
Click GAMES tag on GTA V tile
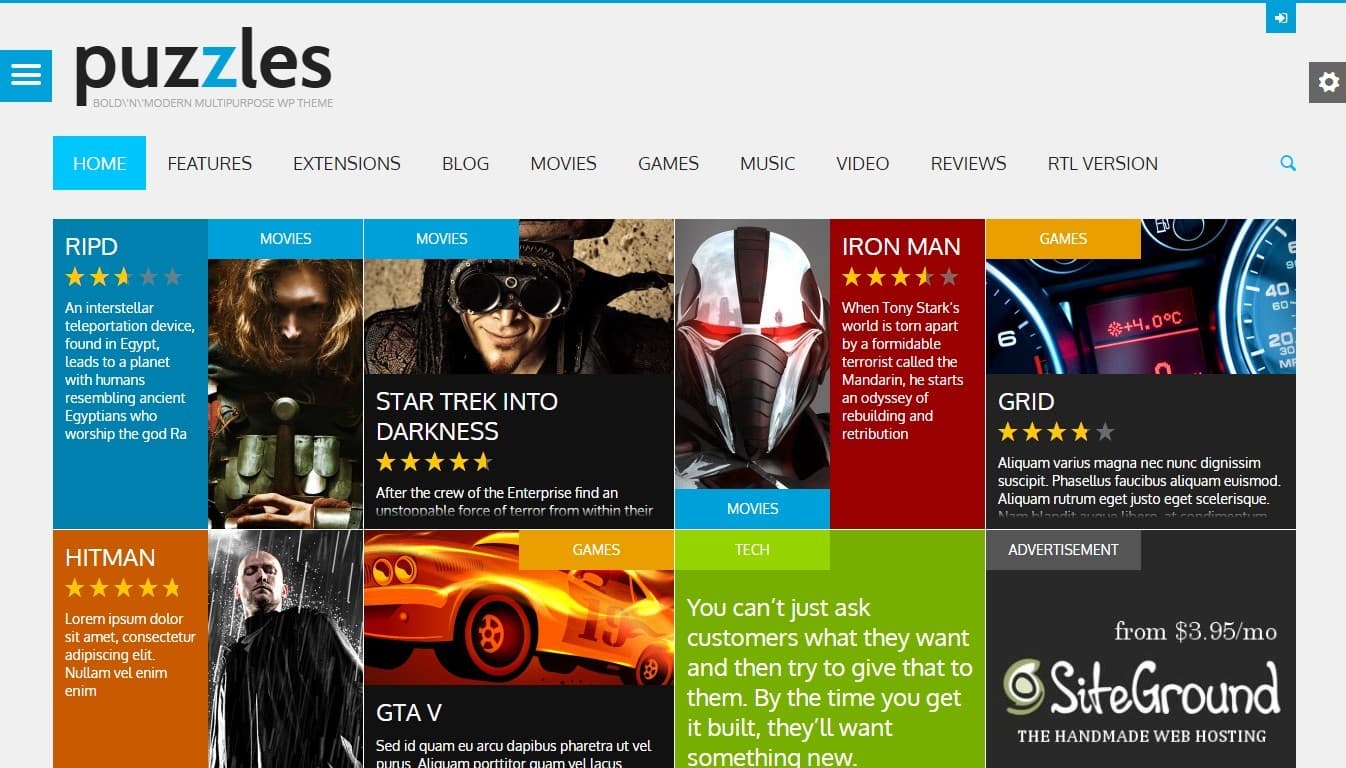[596, 549]
